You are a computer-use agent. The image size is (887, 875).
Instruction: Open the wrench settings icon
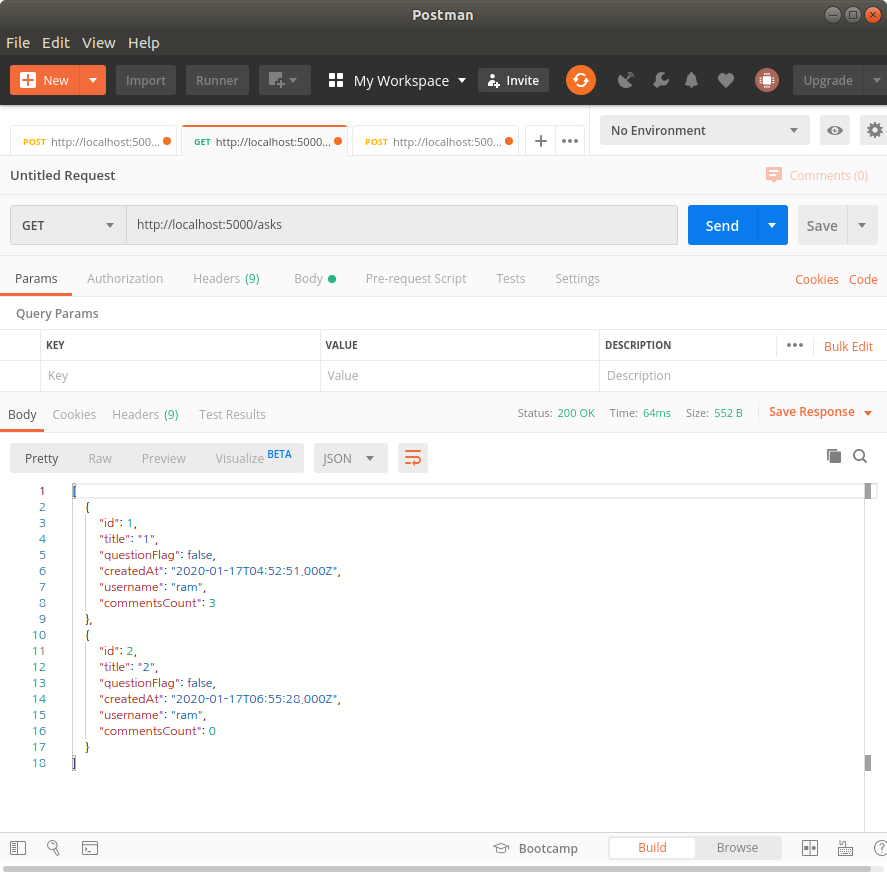coord(660,80)
